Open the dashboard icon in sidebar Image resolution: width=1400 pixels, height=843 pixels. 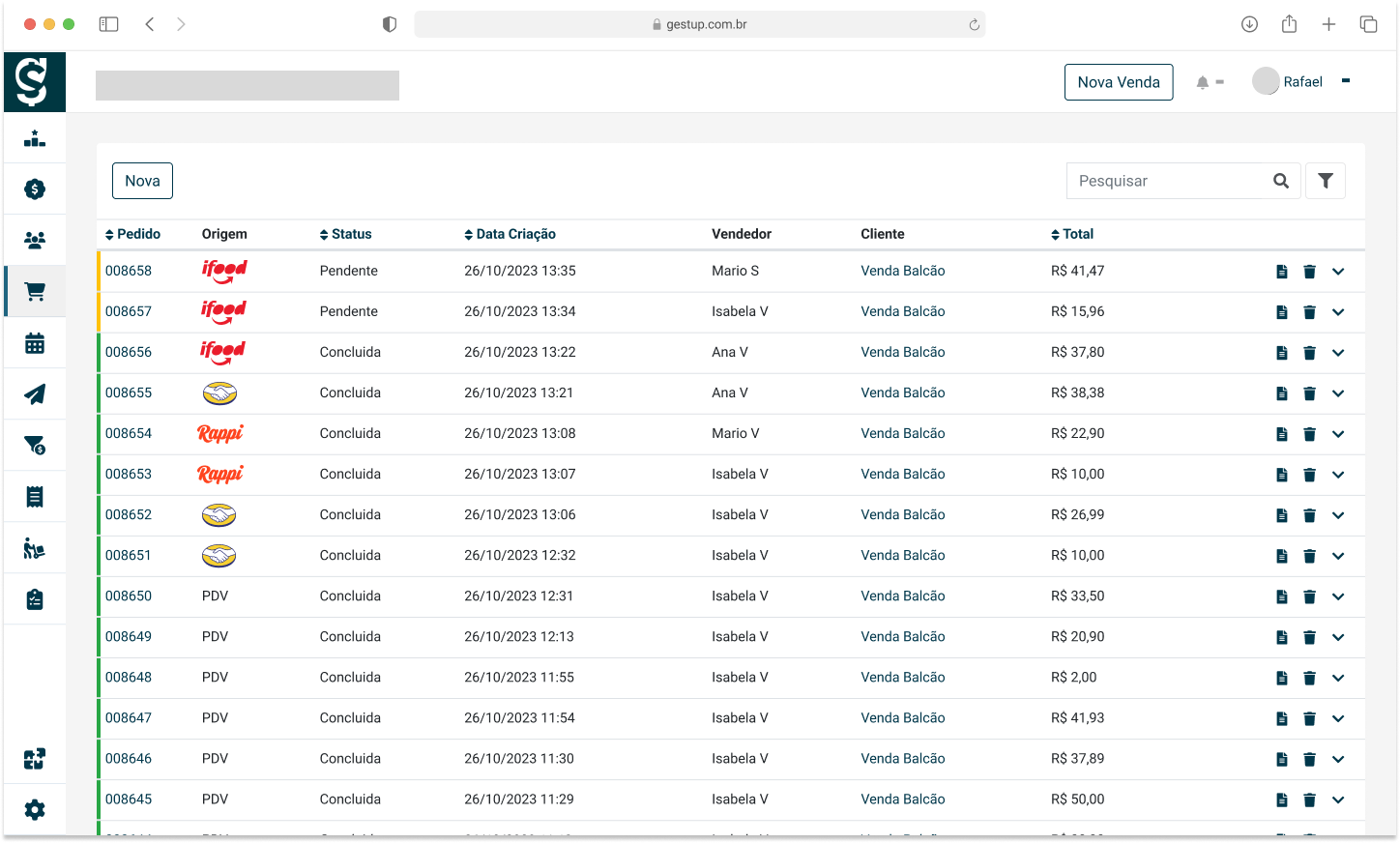pyautogui.click(x=35, y=139)
